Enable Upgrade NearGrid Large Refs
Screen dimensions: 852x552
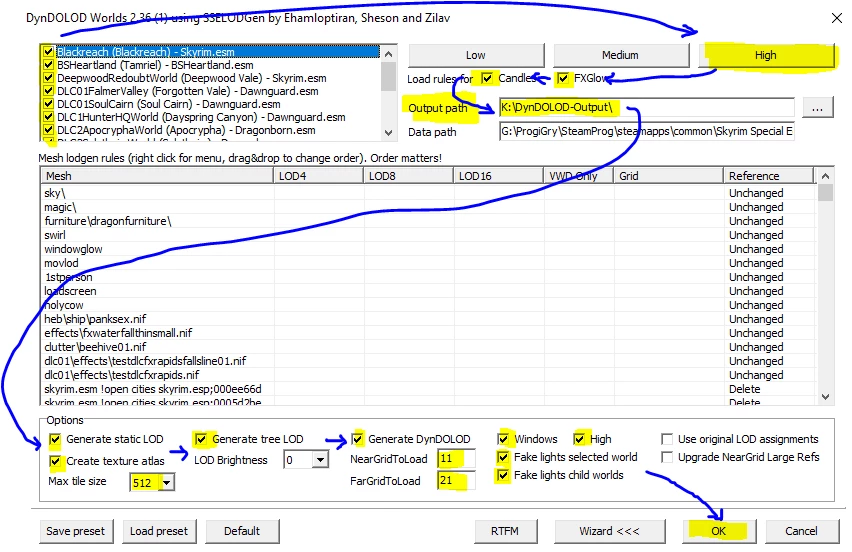pos(667,457)
